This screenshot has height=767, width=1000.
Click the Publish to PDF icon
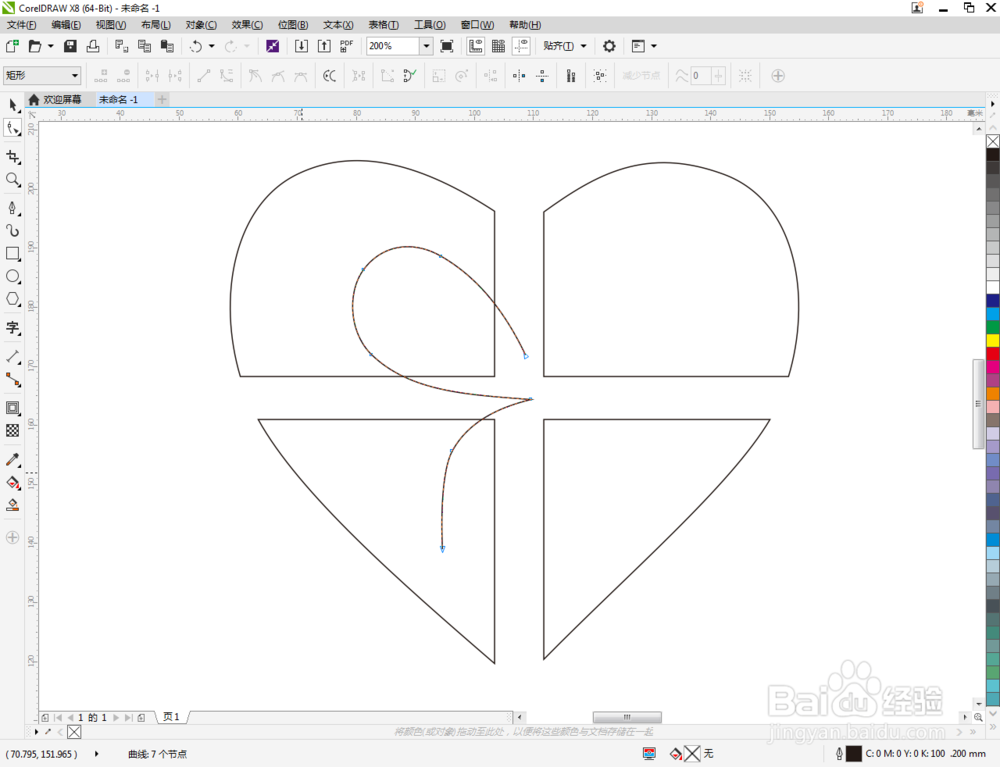(x=346, y=46)
